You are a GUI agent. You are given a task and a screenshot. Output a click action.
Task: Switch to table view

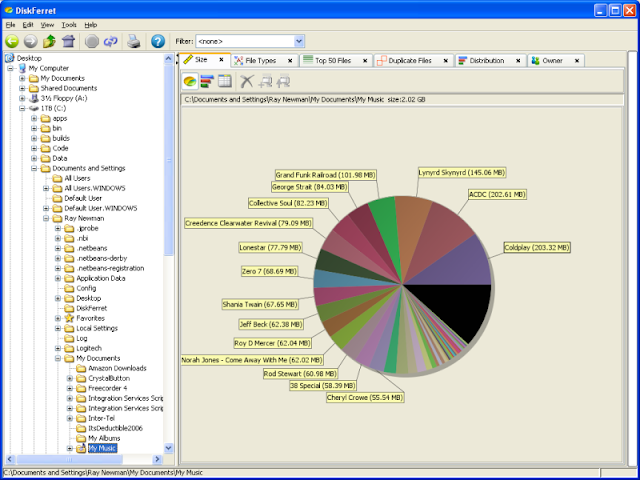[x=224, y=81]
